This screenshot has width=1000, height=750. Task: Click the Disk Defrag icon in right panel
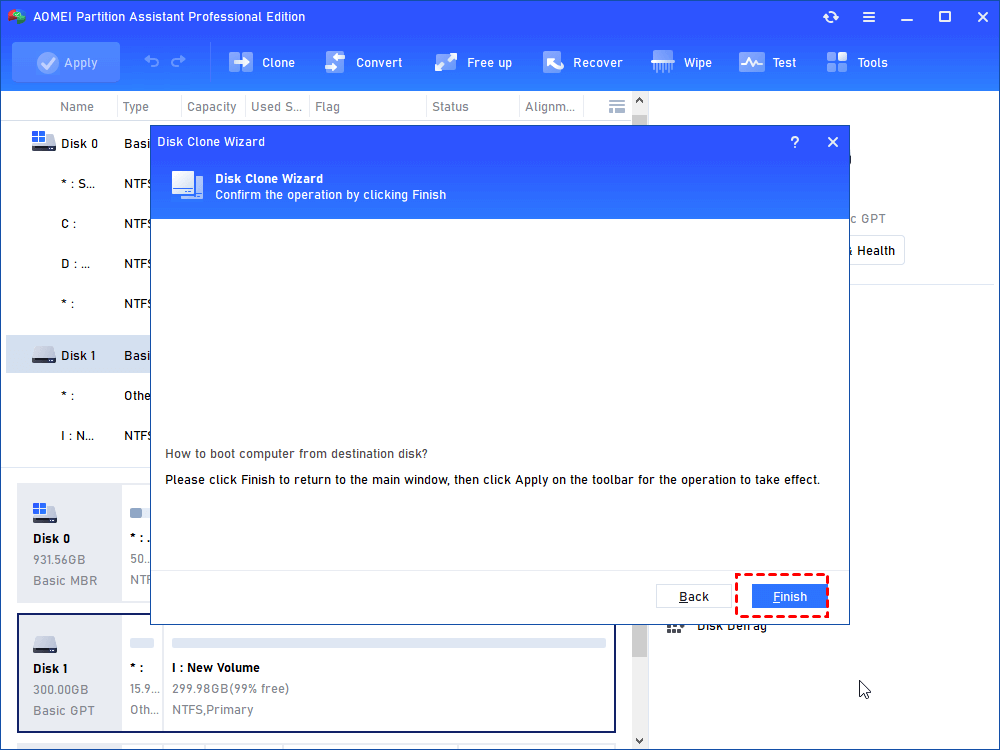click(675, 628)
